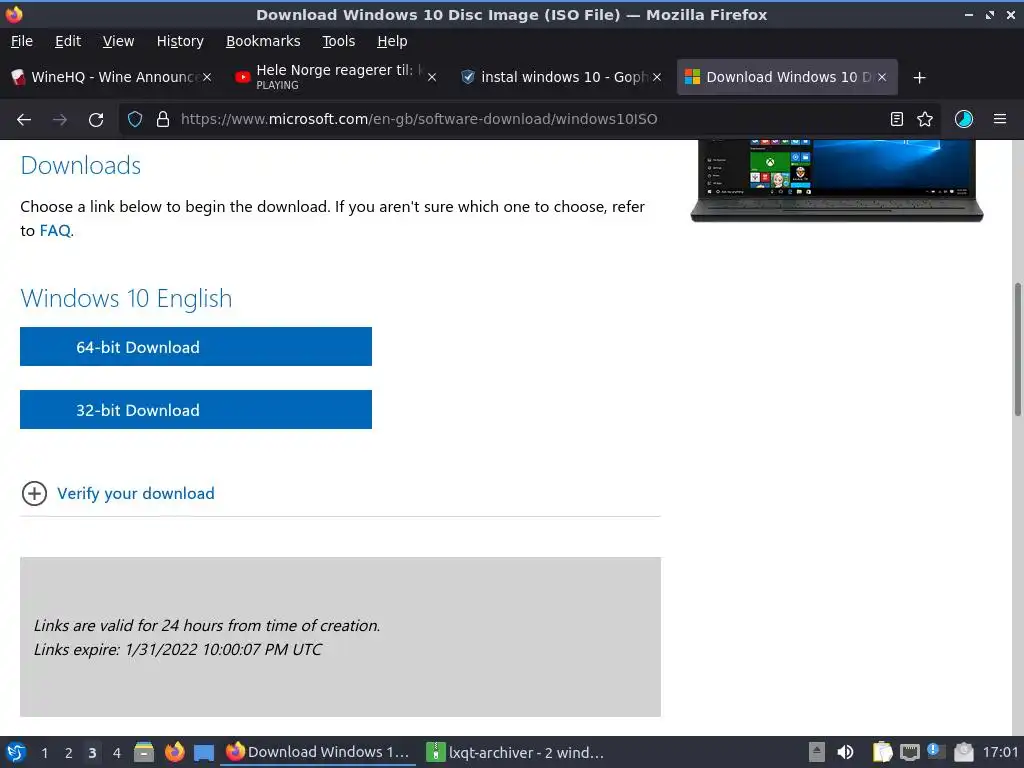Viewport: 1024px width, 768px height.
Task: Open the FAQ link
Action: [55, 231]
